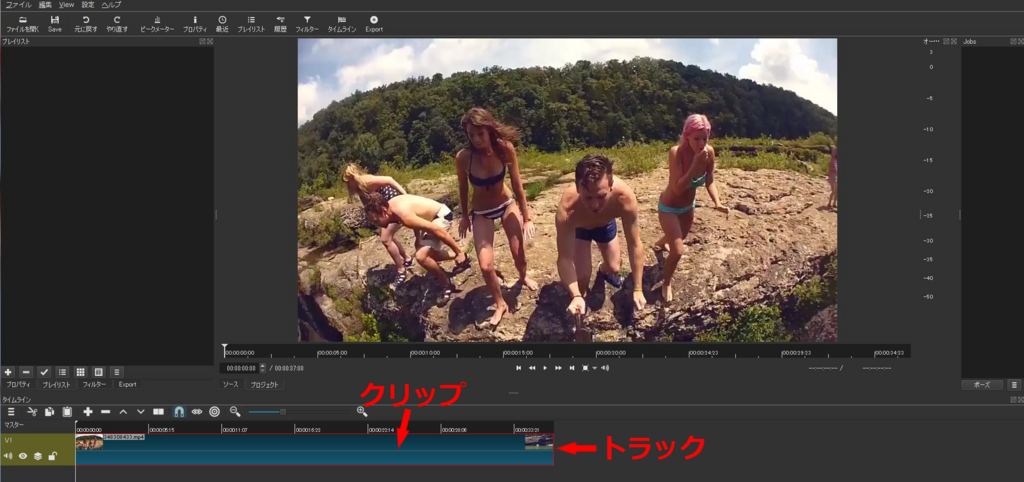Click the Export toolbar icon

pos(374,24)
